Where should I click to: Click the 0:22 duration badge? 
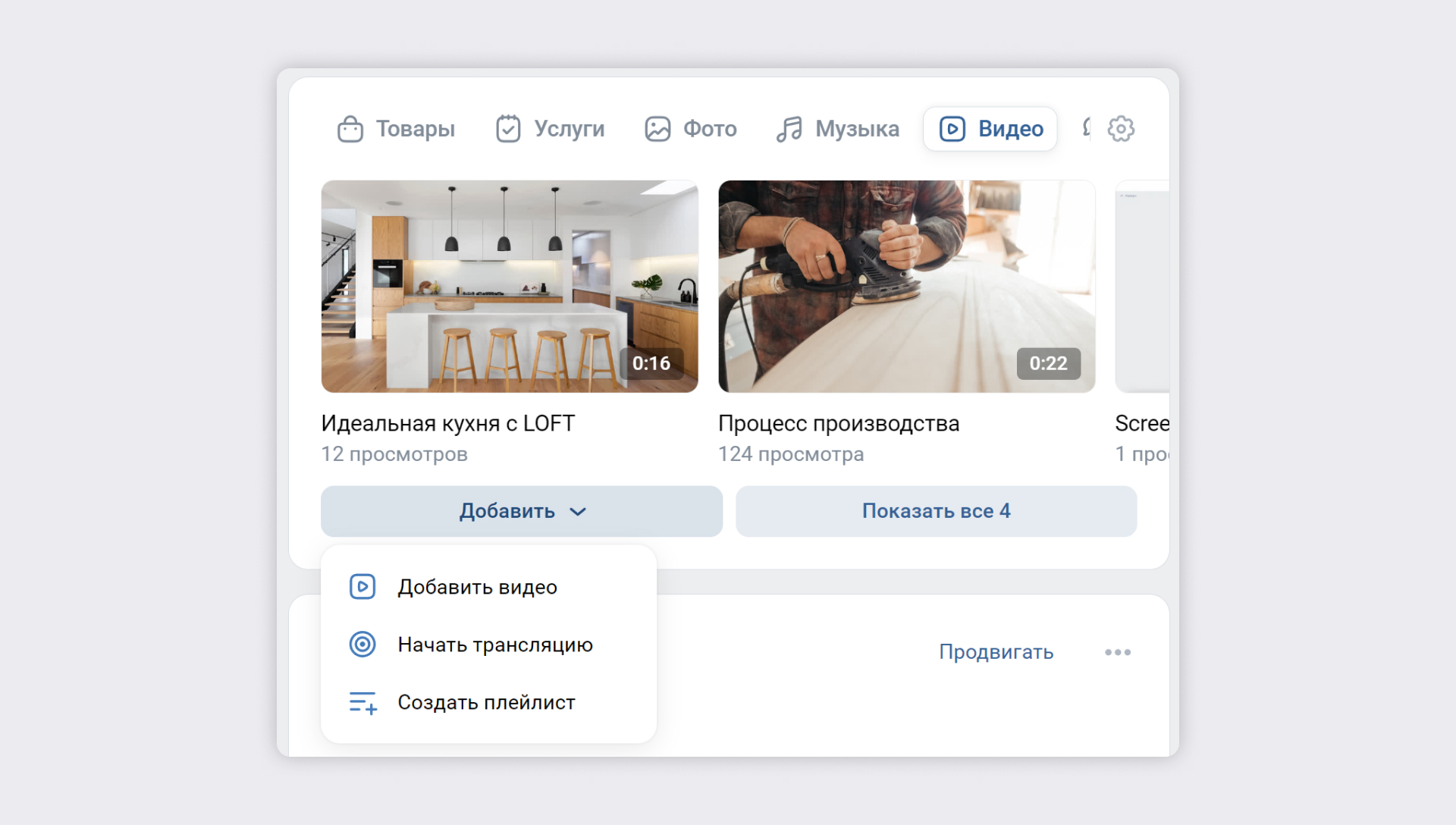[x=1049, y=363]
